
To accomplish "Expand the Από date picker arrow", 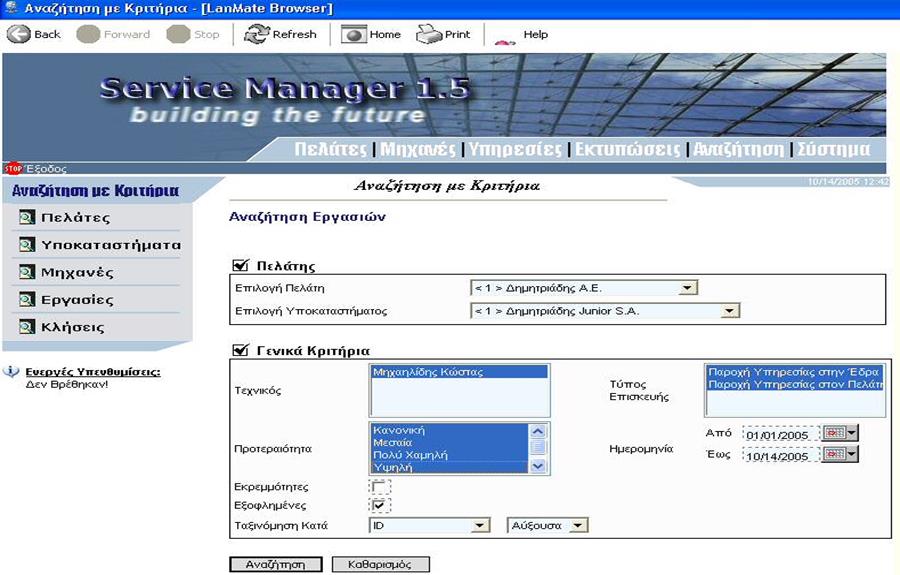I will [852, 433].
